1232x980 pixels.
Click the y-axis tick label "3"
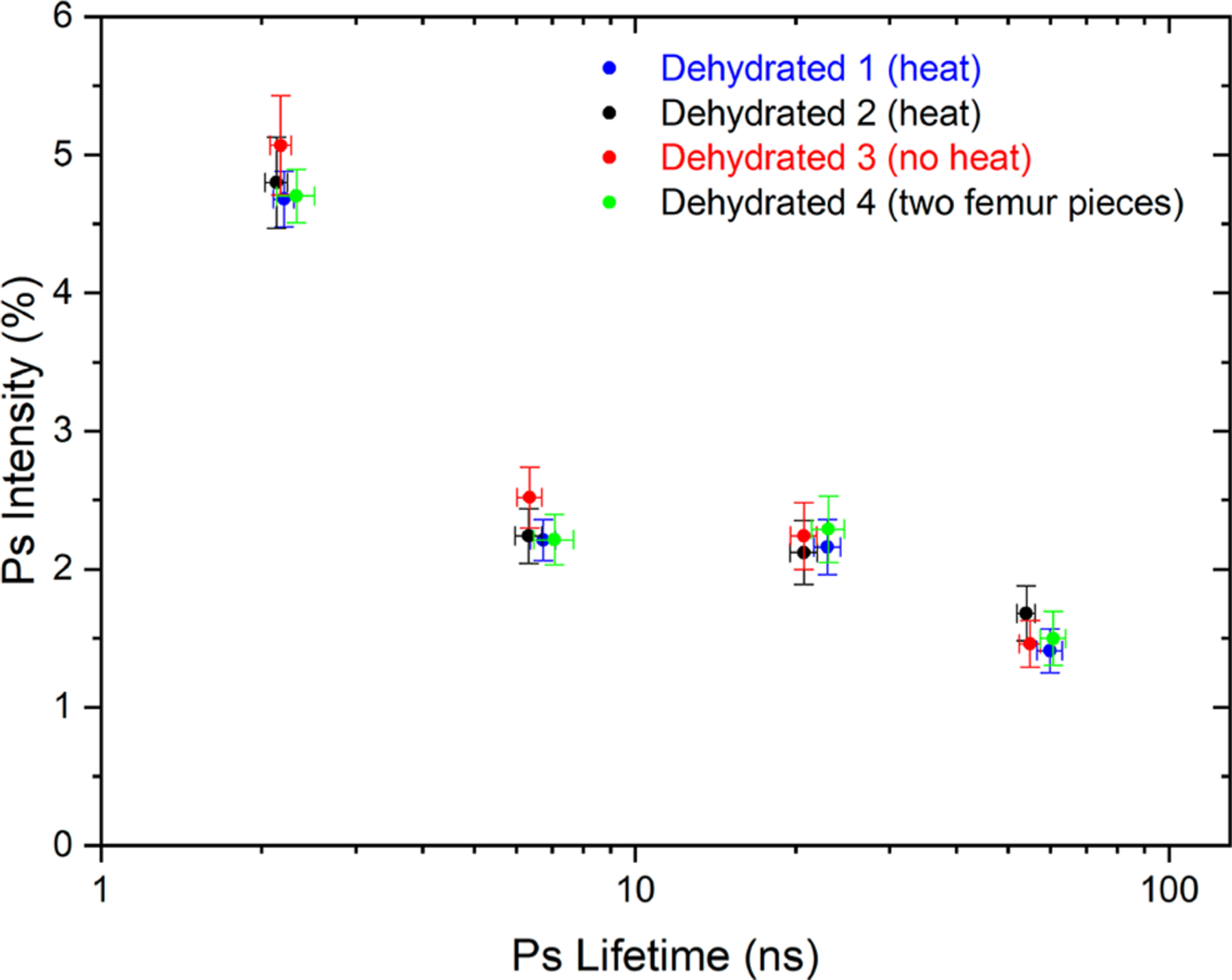point(63,431)
